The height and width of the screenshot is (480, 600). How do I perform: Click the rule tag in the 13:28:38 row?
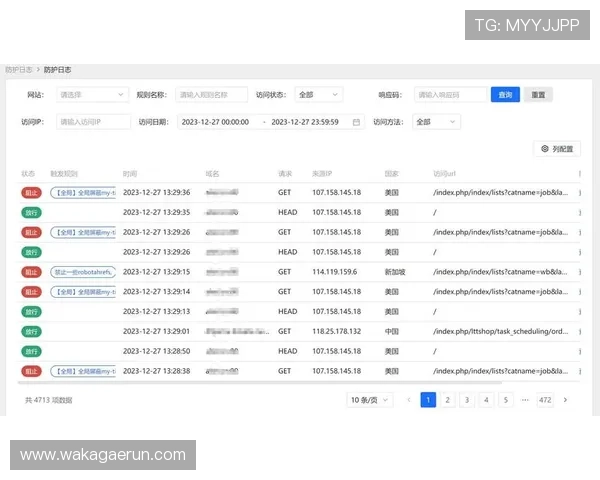pyautogui.click(x=83, y=371)
